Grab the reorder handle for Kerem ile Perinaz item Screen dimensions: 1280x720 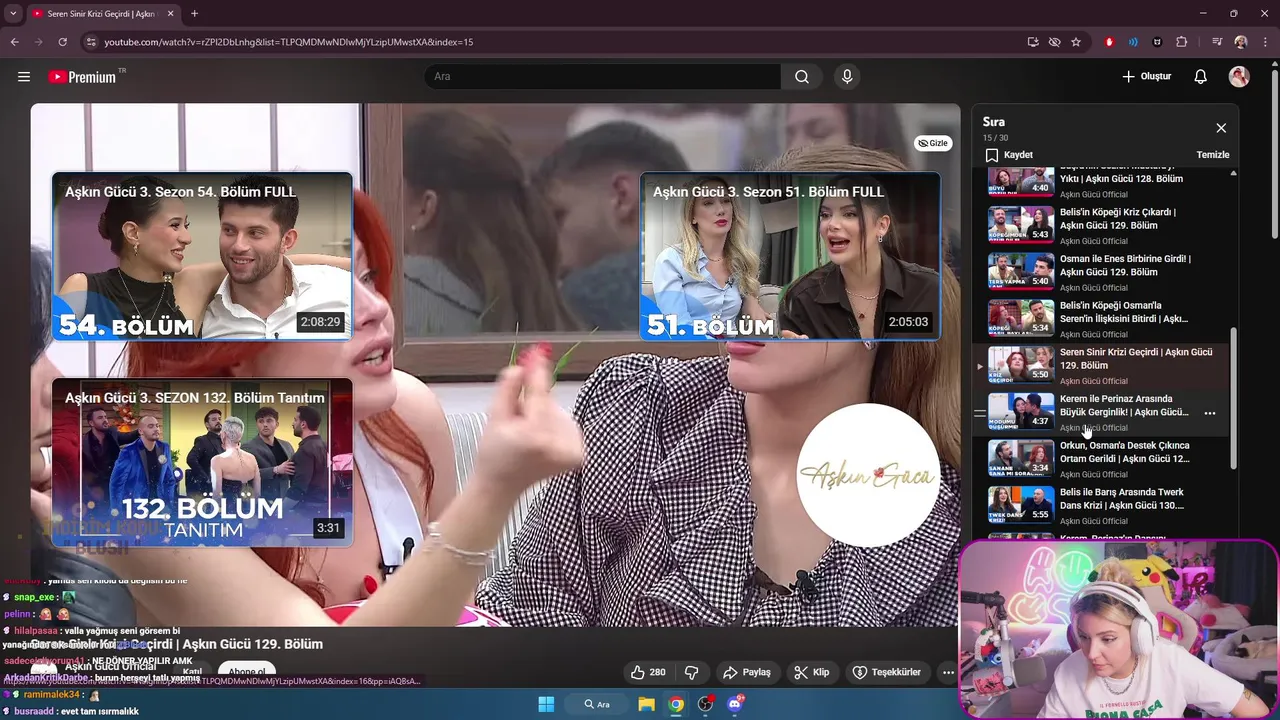tap(980, 413)
